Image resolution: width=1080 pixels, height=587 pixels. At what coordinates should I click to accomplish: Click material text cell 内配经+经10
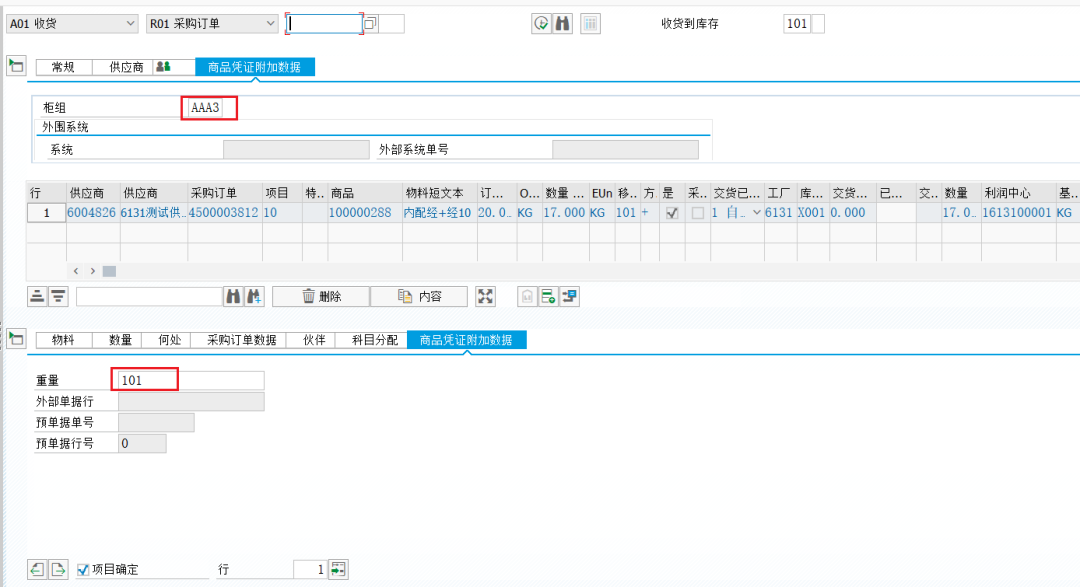tap(437, 213)
